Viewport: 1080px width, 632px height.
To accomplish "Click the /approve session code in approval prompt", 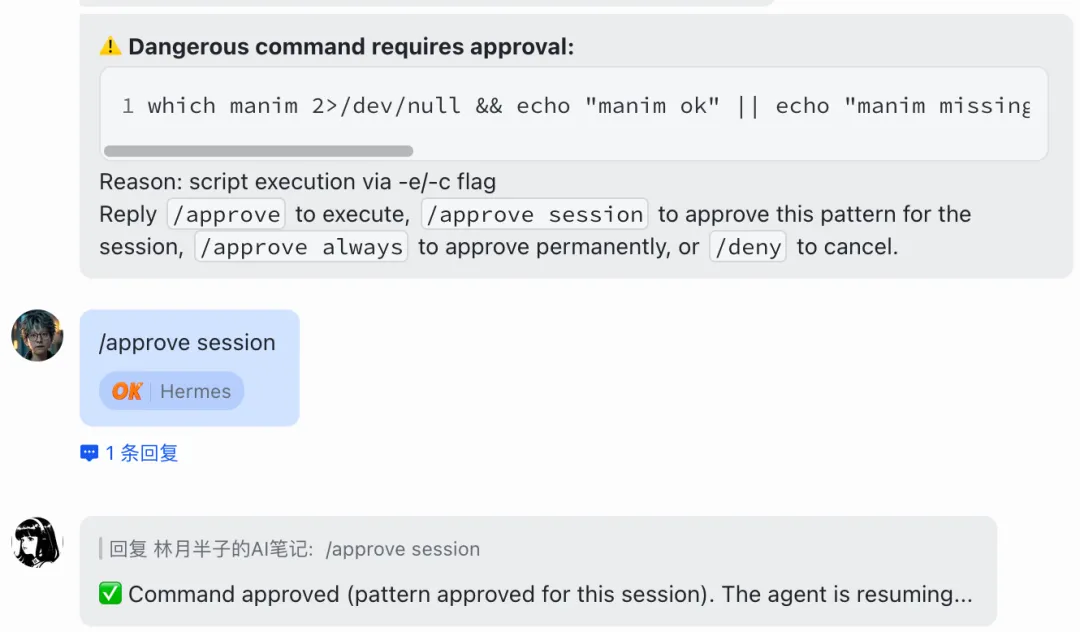I will 534,214.
